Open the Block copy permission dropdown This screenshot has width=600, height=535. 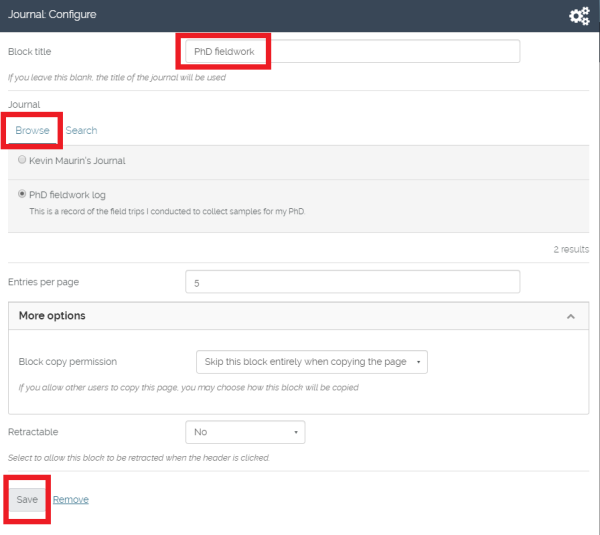click(x=311, y=362)
